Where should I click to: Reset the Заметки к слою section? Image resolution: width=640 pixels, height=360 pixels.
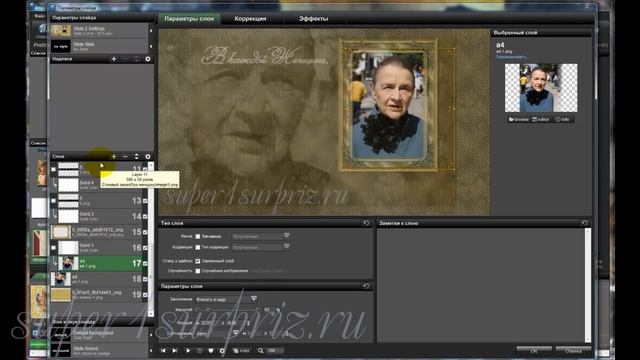pyautogui.click(x=584, y=223)
